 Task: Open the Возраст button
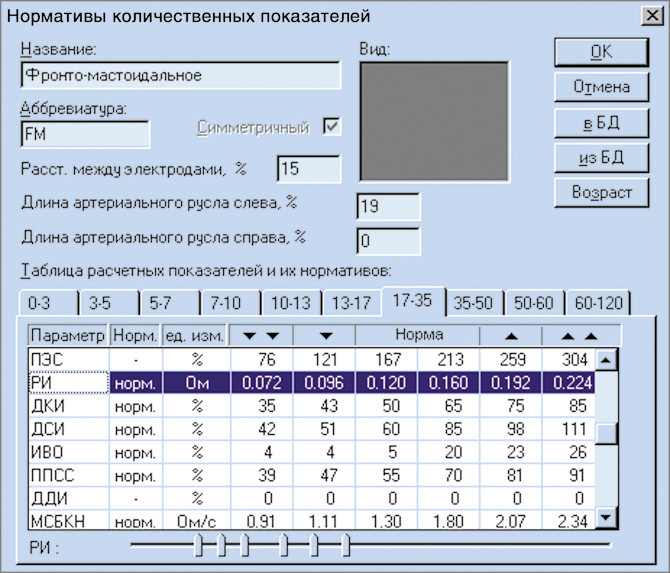(601, 192)
